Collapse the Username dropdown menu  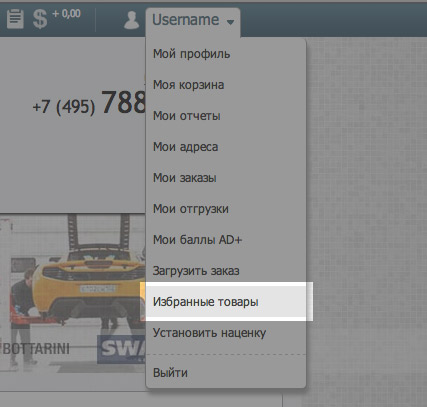click(193, 20)
